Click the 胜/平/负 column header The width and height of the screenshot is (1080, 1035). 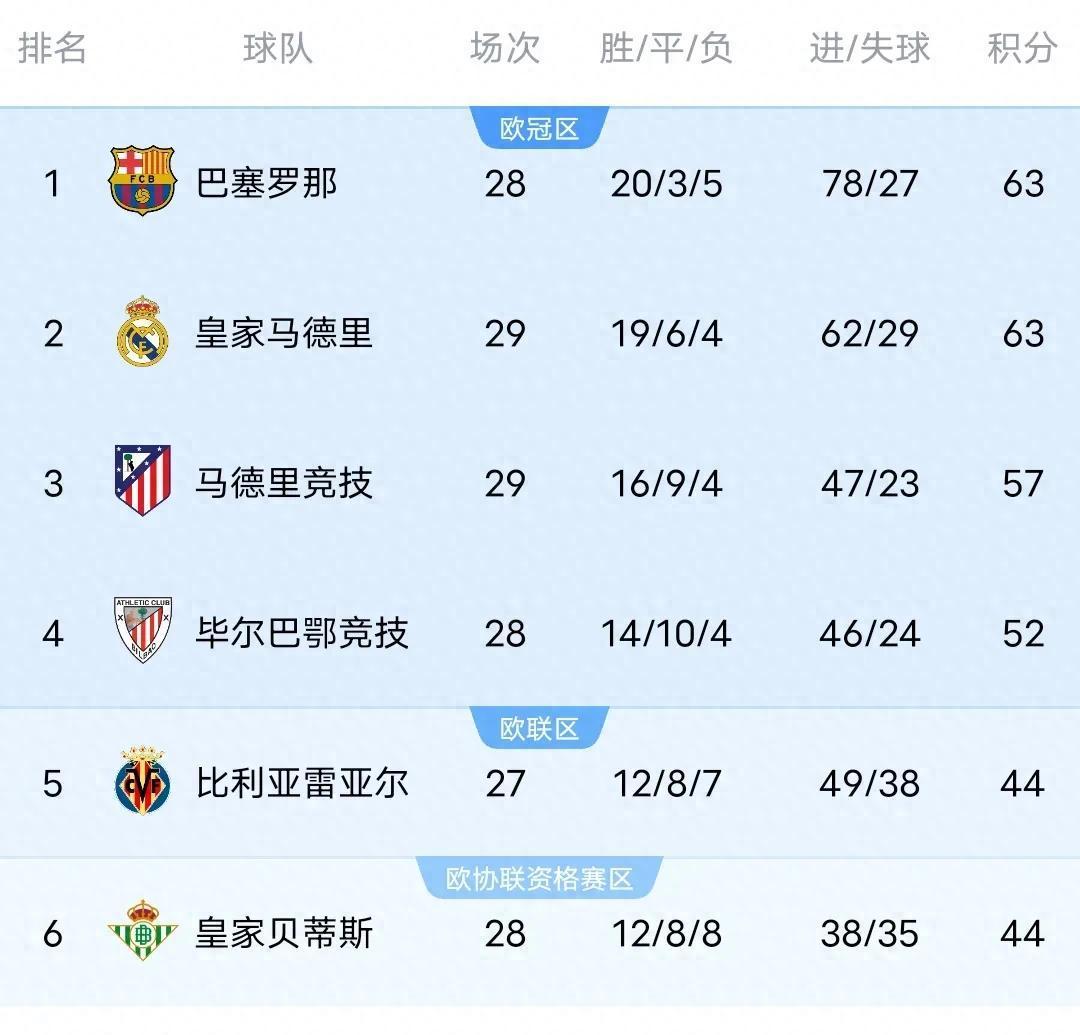pyautogui.click(x=666, y=48)
